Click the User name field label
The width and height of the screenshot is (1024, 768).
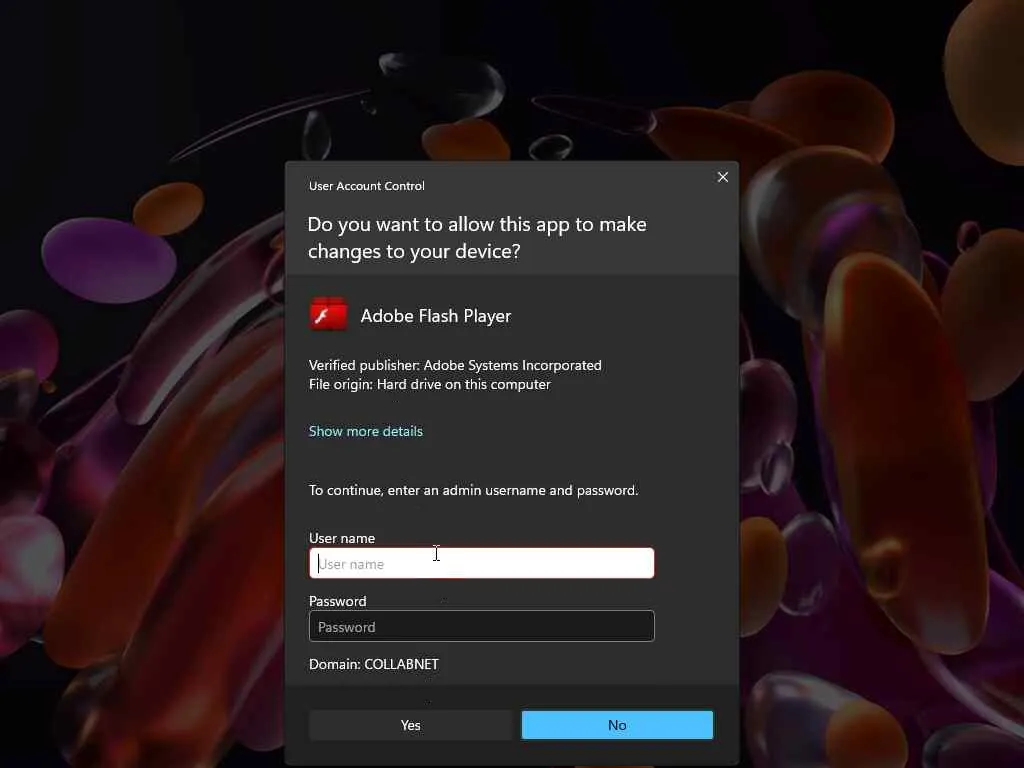(x=342, y=538)
